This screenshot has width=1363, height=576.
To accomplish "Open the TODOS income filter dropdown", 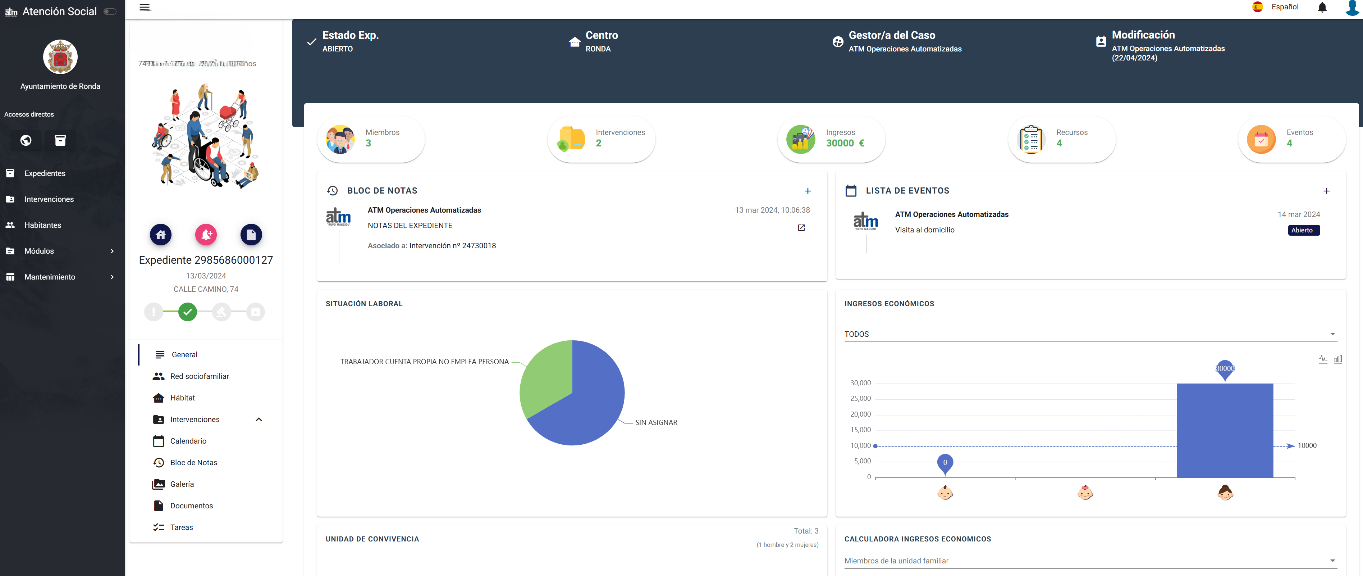I will [x=1090, y=334].
